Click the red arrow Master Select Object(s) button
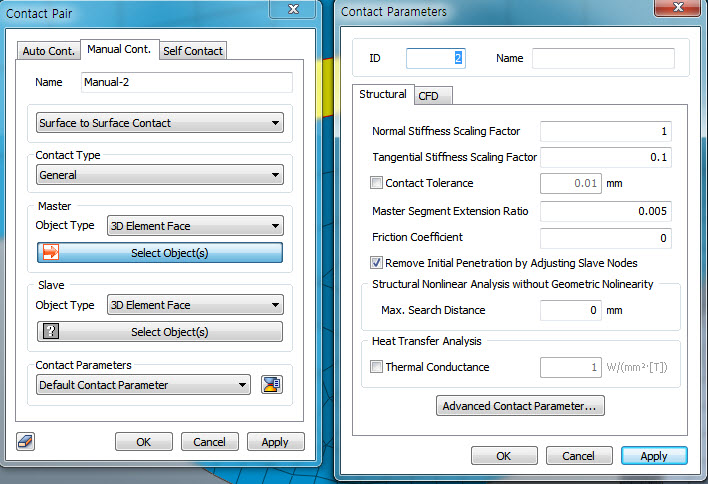 pos(160,253)
